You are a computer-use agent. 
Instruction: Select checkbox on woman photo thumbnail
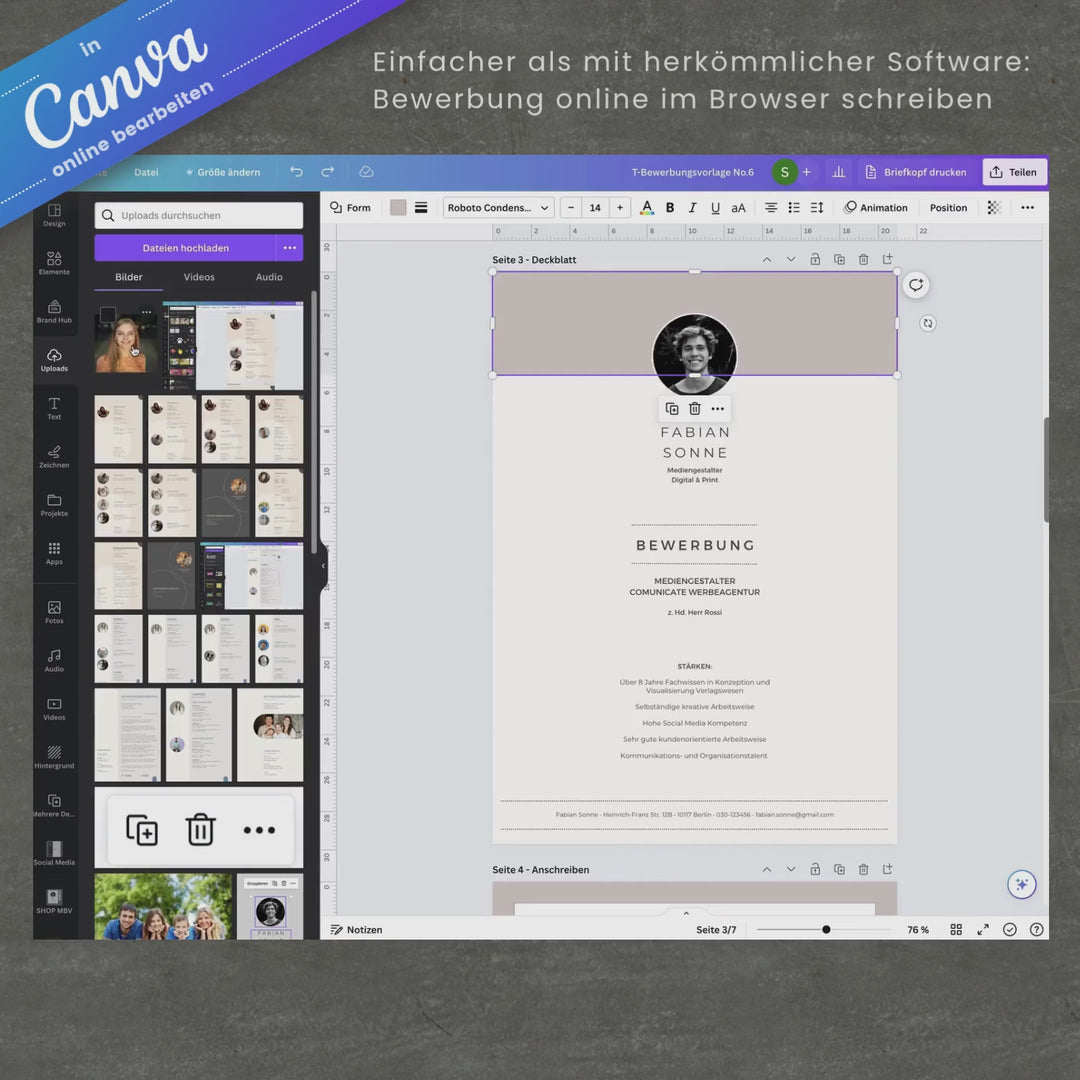(x=108, y=315)
